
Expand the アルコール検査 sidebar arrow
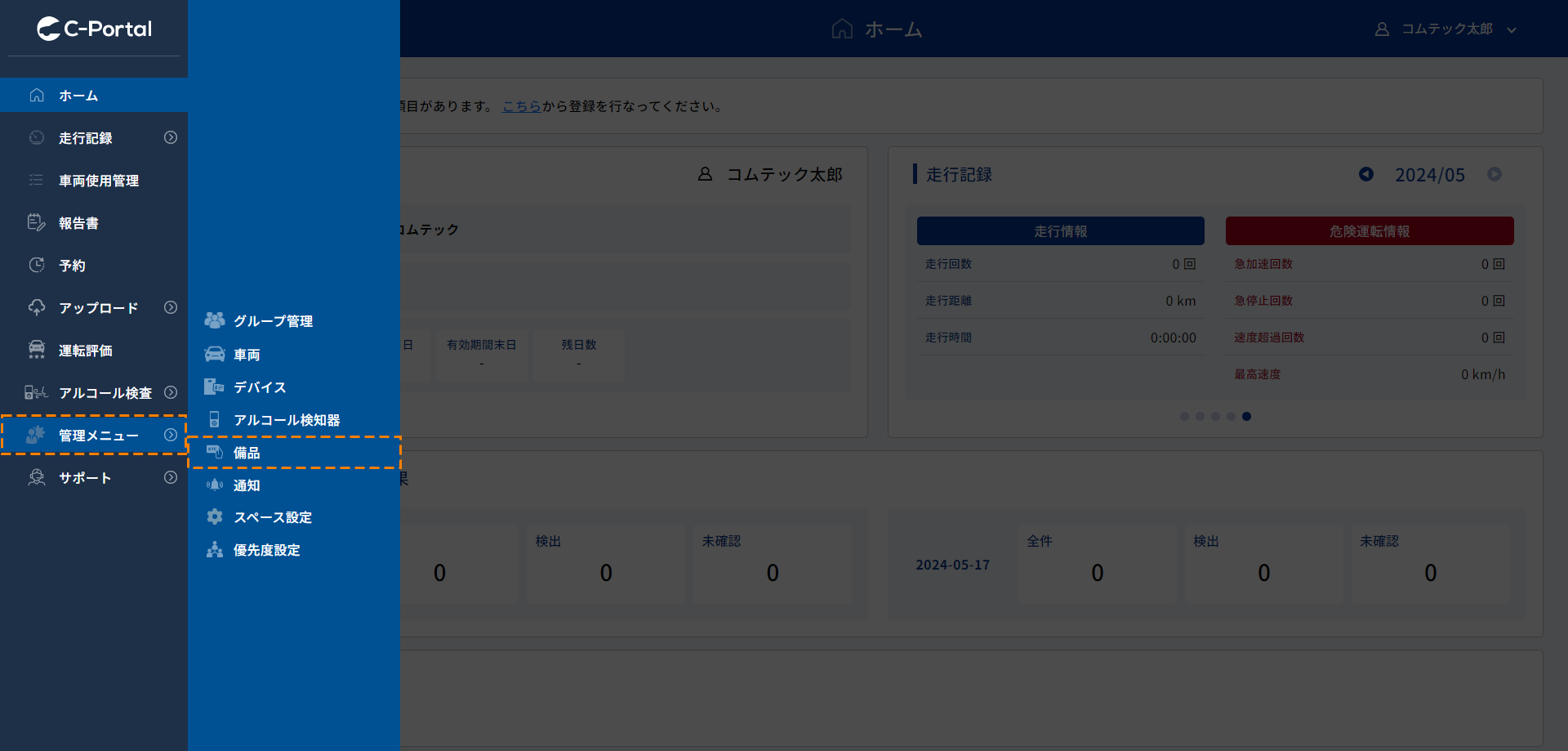171,392
